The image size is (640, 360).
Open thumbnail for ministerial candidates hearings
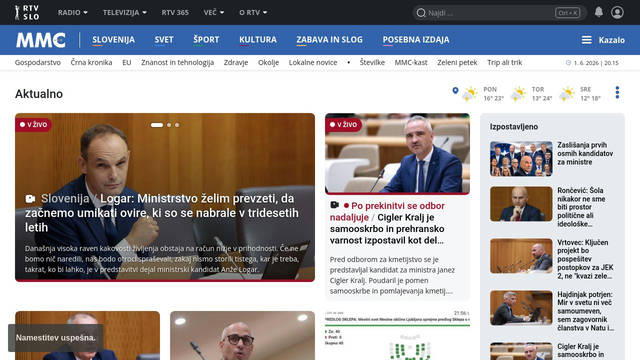coord(521,159)
